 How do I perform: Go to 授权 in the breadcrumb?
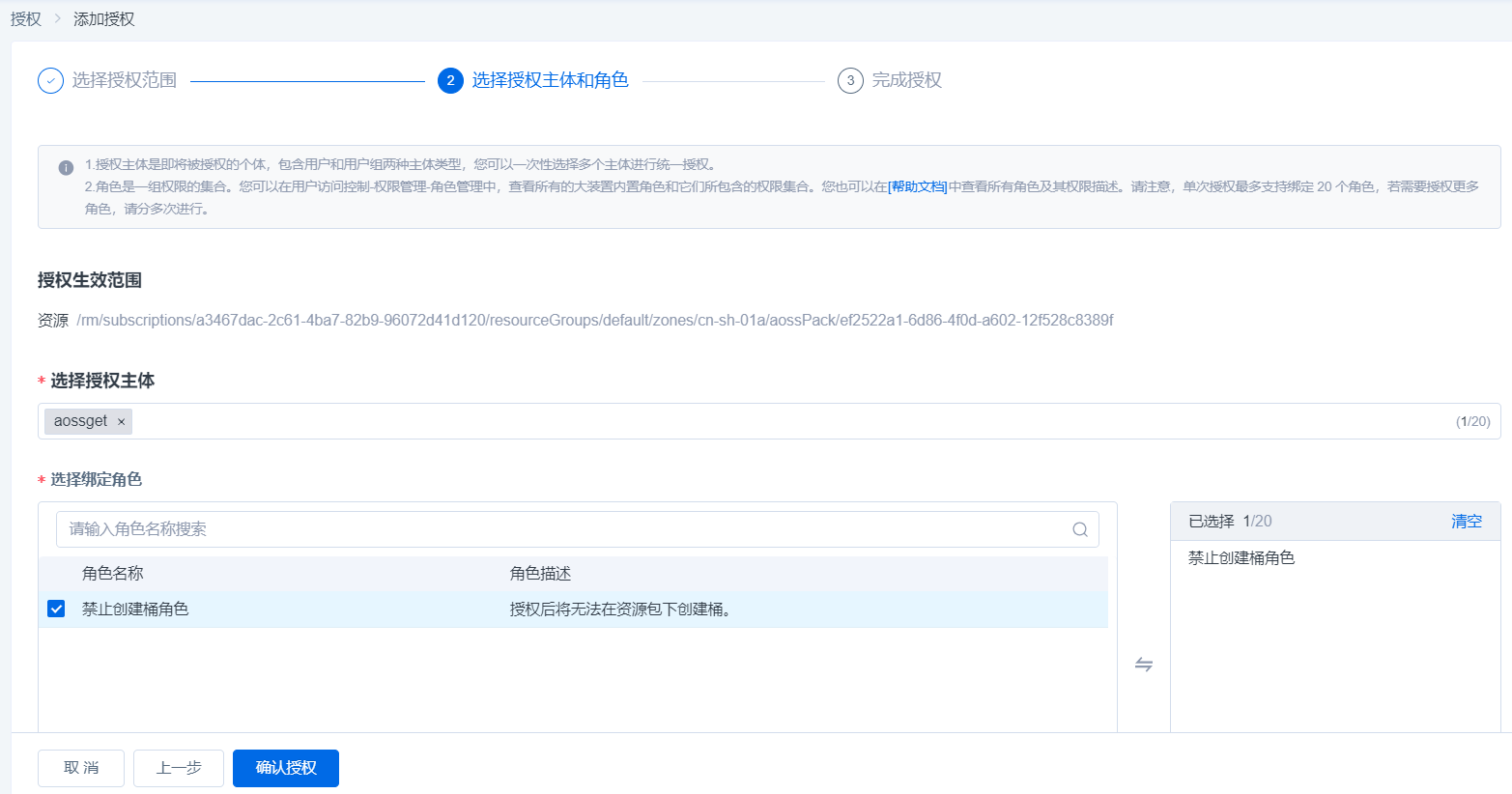click(26, 19)
